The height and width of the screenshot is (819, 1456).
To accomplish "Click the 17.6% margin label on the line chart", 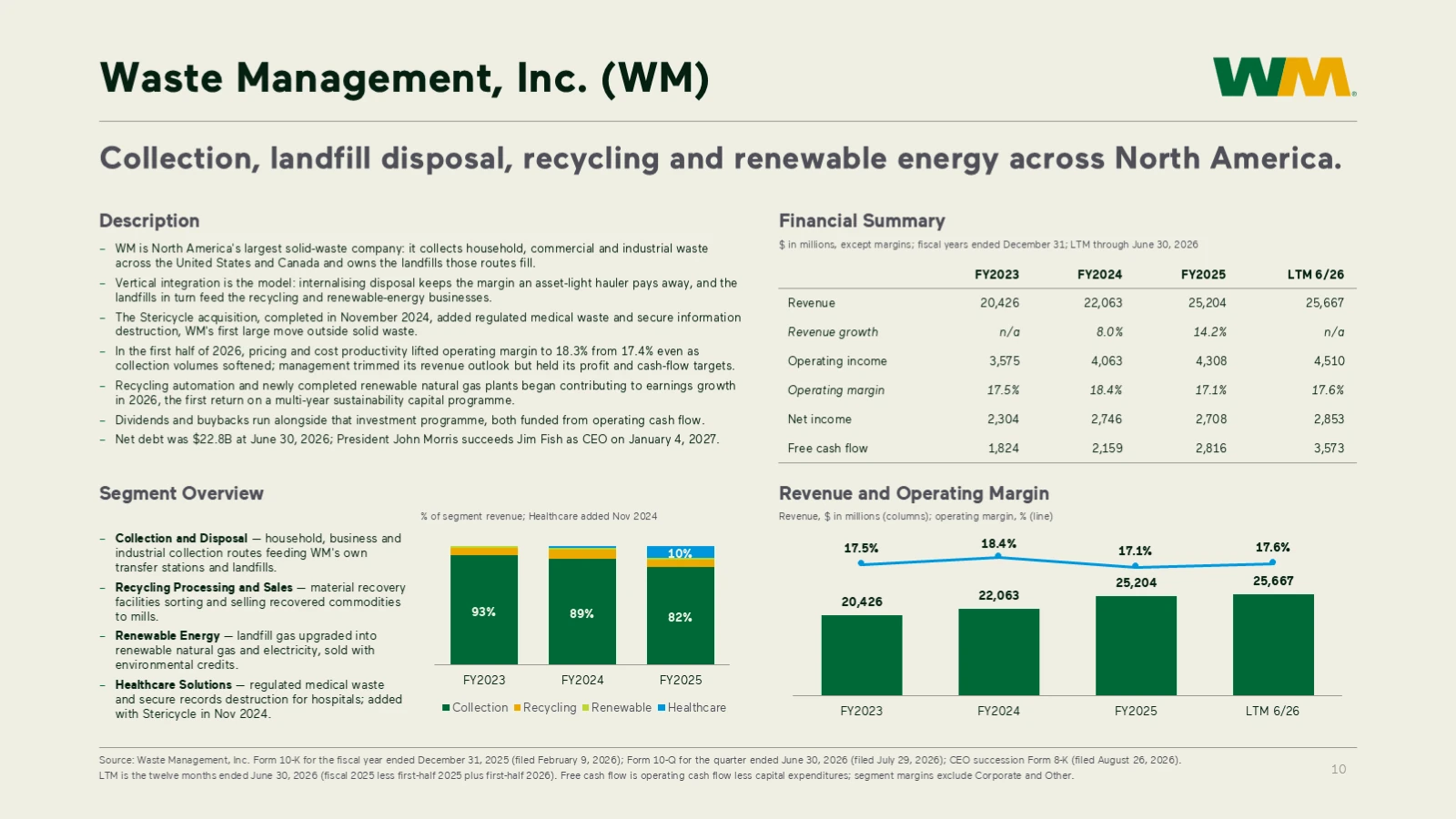I will 1273,548.
